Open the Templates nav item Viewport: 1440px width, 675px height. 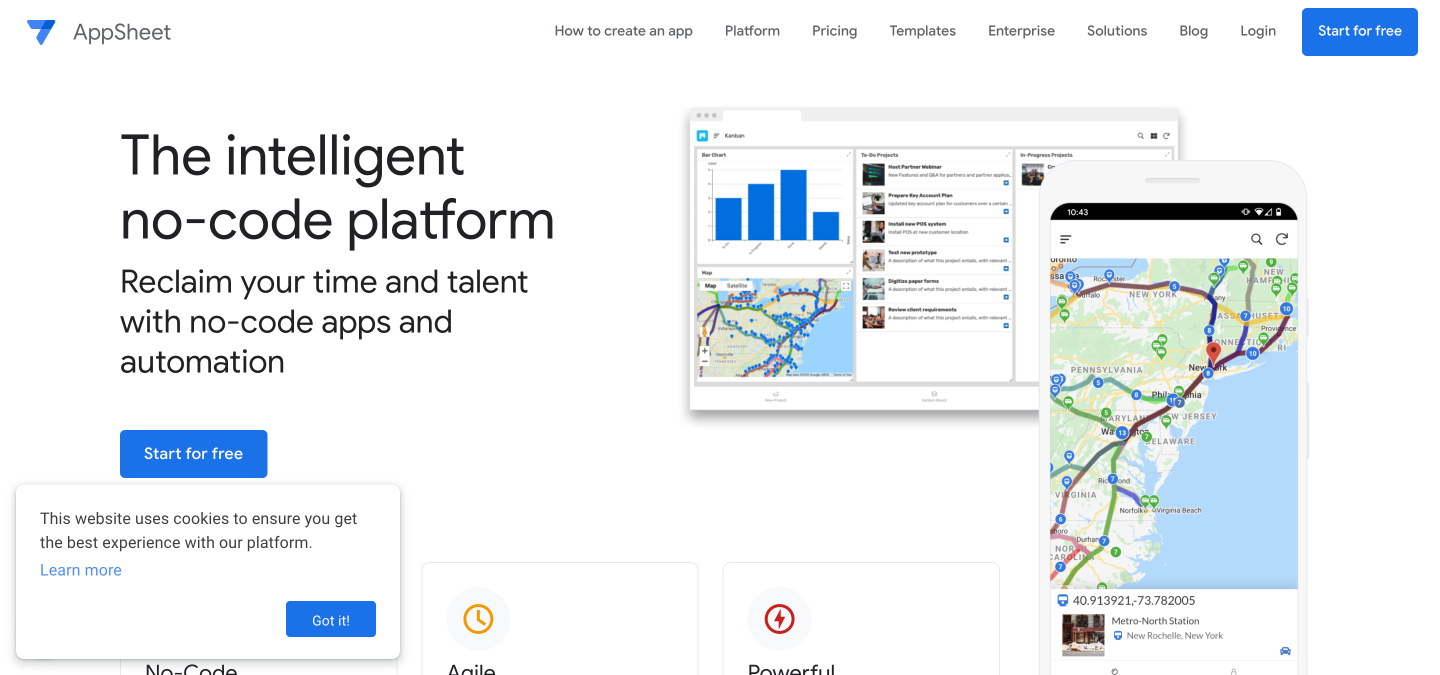pyautogui.click(x=923, y=31)
